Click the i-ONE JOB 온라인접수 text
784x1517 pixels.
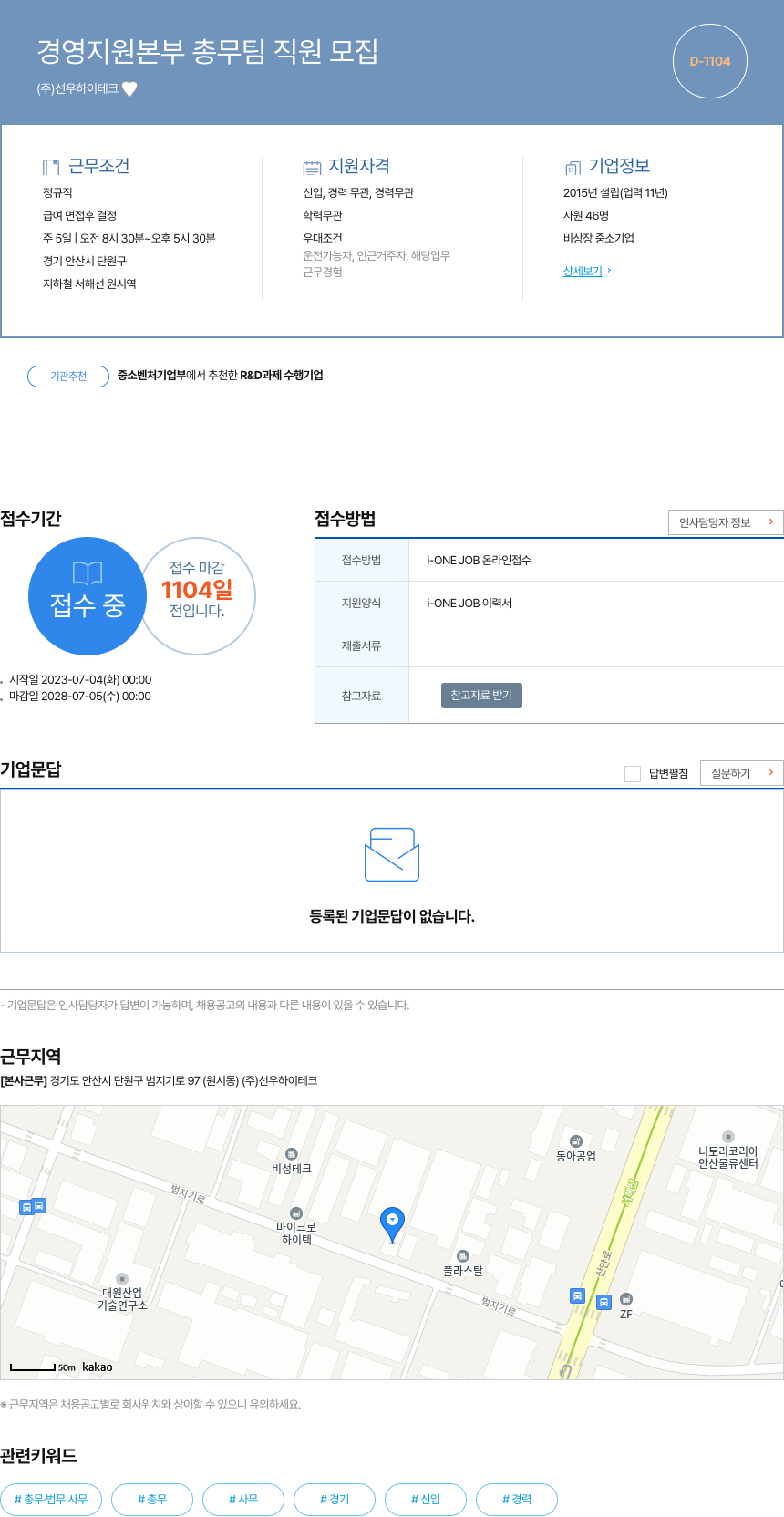point(479,560)
